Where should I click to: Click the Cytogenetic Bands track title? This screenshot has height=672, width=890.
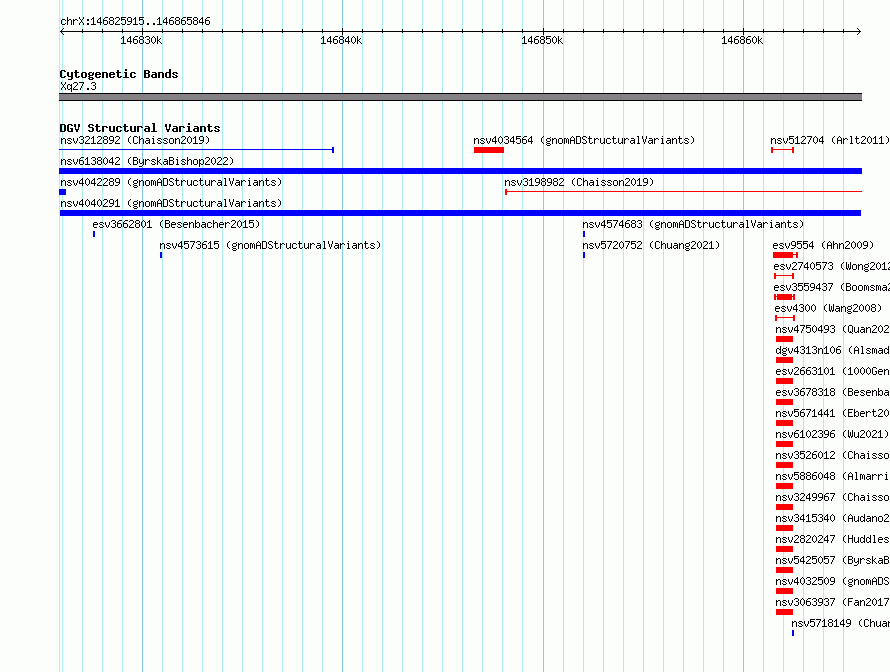point(119,74)
